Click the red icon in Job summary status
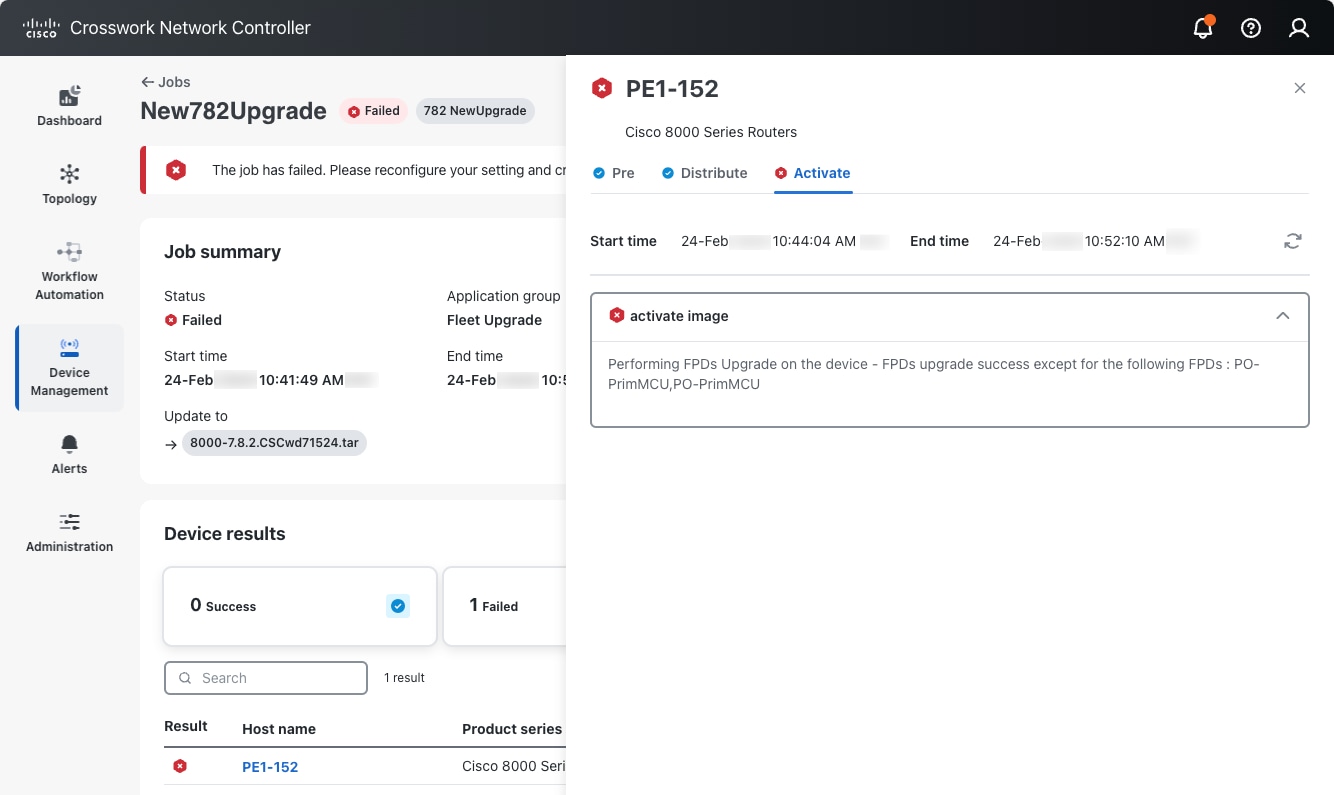This screenshot has height=795, width=1334. [x=171, y=320]
